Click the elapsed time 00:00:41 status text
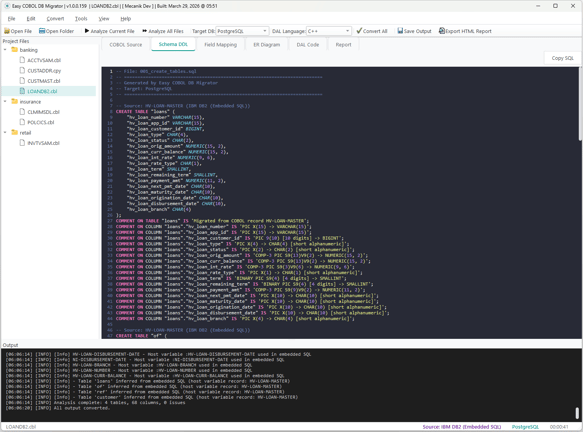 (559, 427)
